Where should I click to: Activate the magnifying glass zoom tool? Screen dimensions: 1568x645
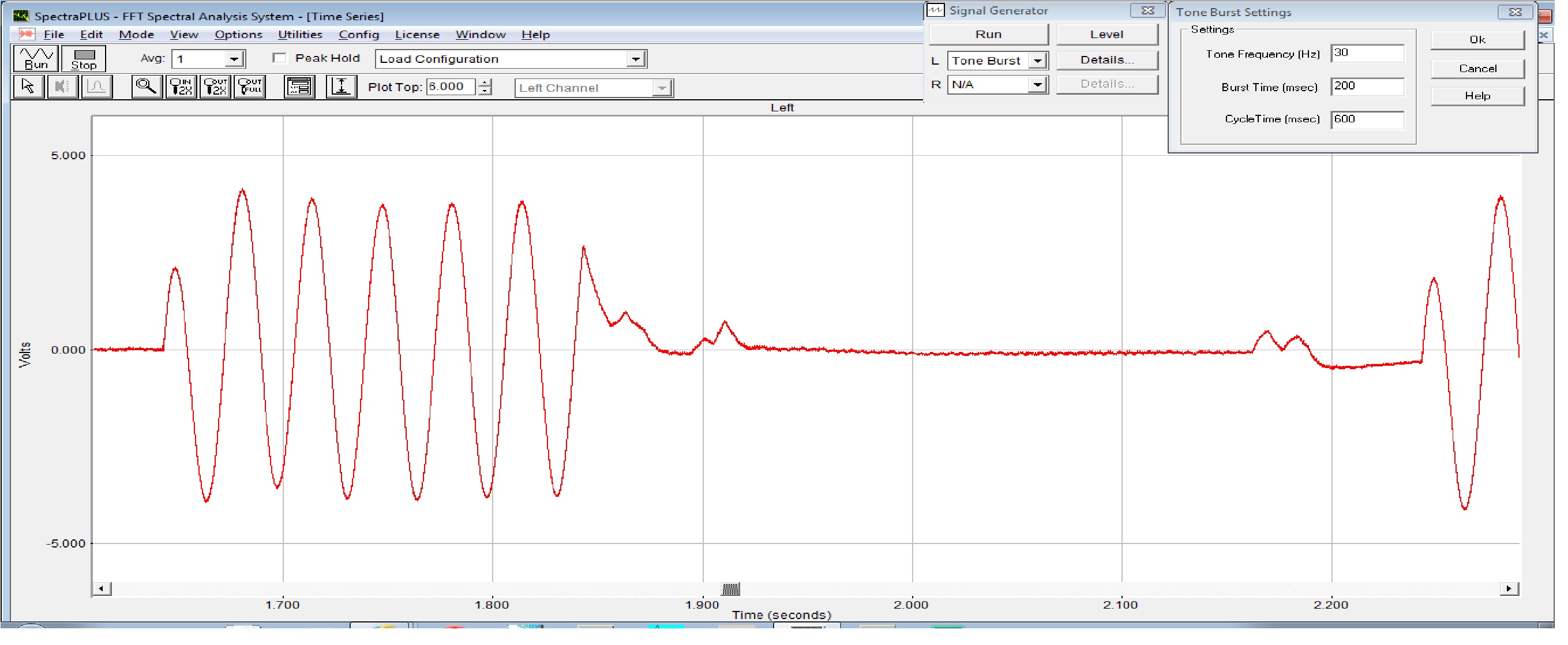click(x=146, y=87)
